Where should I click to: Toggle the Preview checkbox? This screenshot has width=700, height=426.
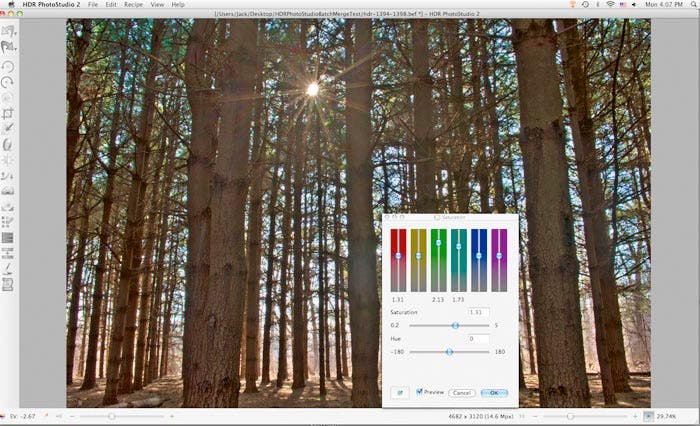pyautogui.click(x=420, y=392)
